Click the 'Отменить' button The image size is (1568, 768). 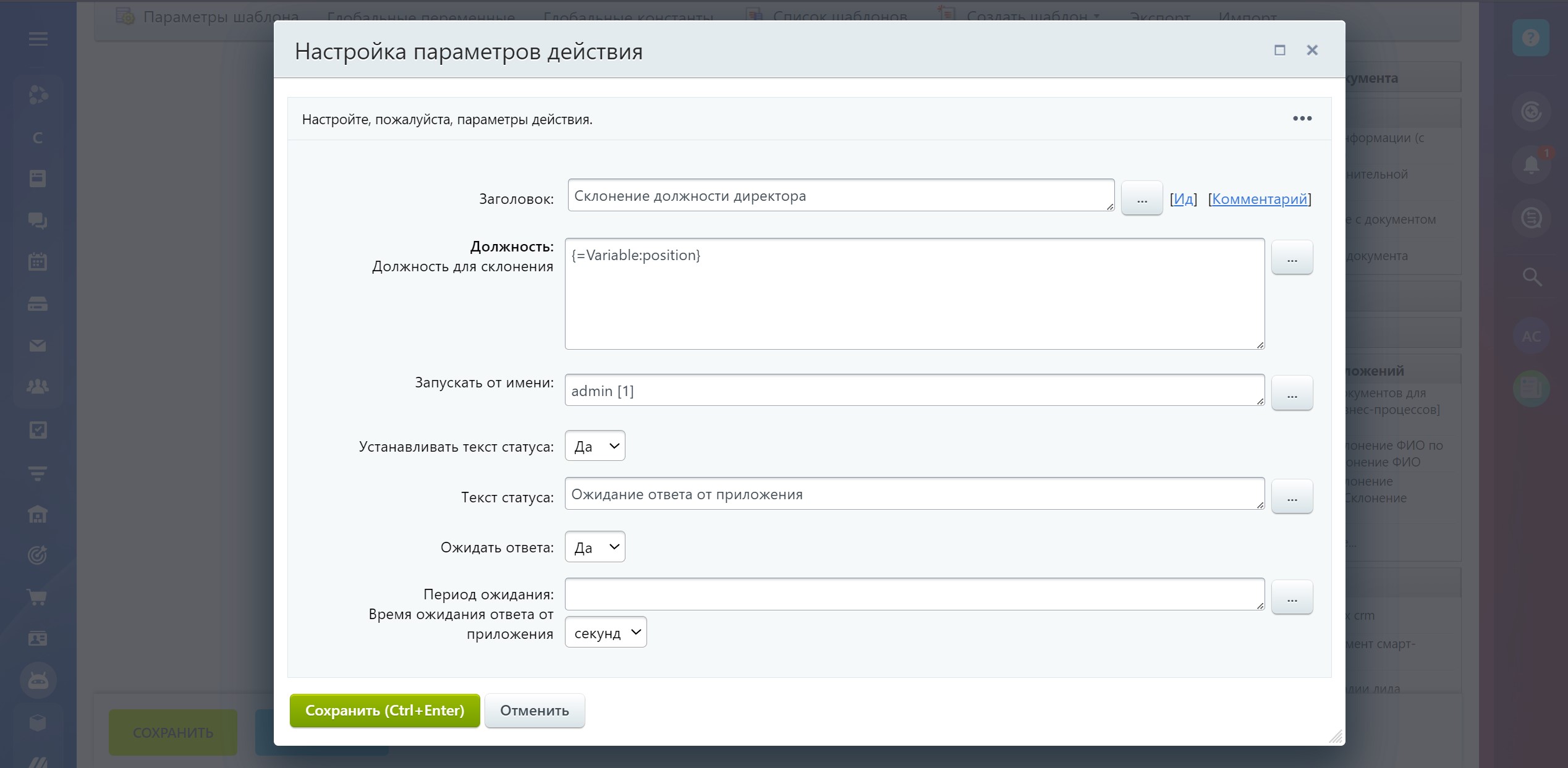[x=534, y=711]
